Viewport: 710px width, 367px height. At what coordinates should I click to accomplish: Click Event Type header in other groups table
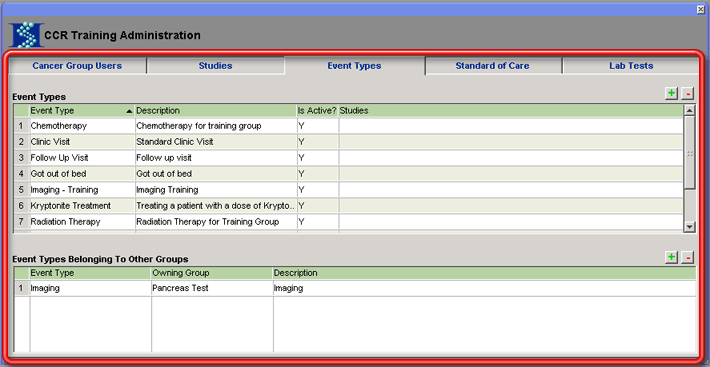pyautogui.click(x=90, y=273)
